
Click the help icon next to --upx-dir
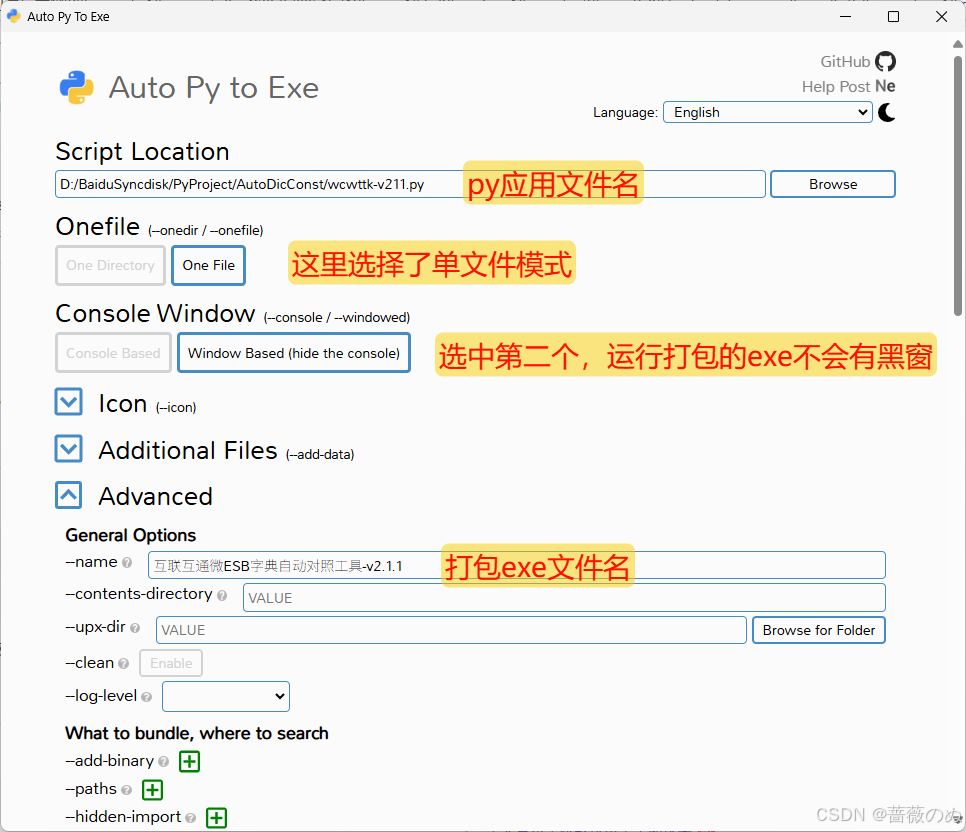point(136,628)
